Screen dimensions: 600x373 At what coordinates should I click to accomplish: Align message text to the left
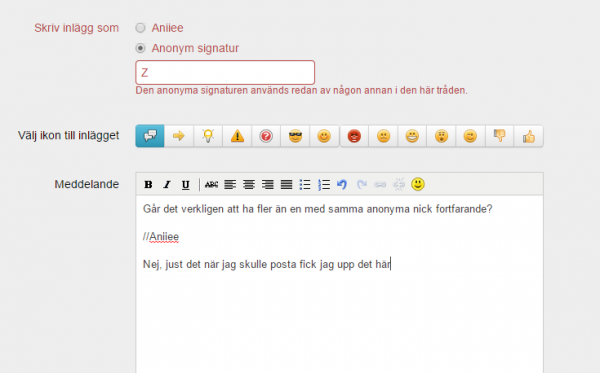coord(230,185)
